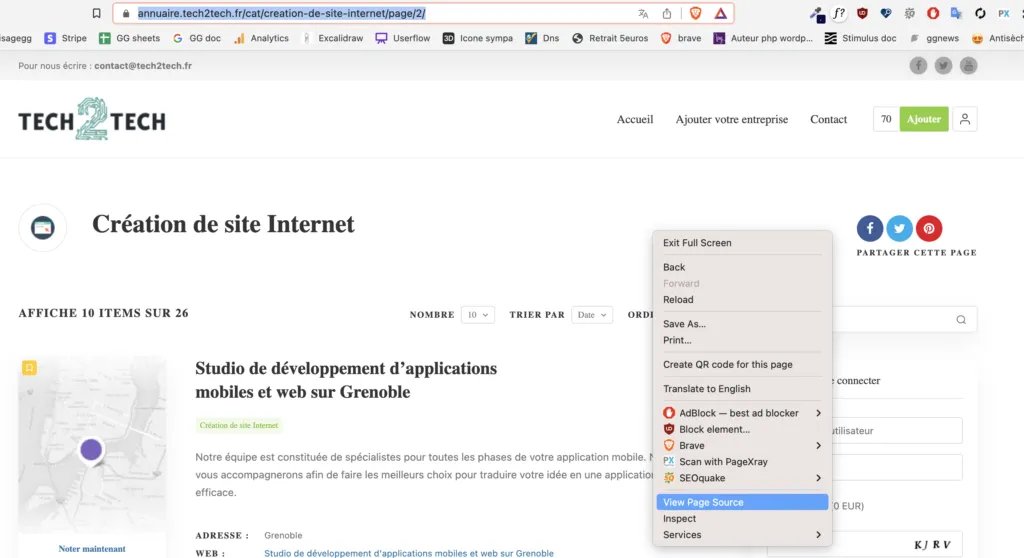The height and width of the screenshot is (558, 1024).
Task: Open the Userflow bookmark
Action: coord(403,38)
